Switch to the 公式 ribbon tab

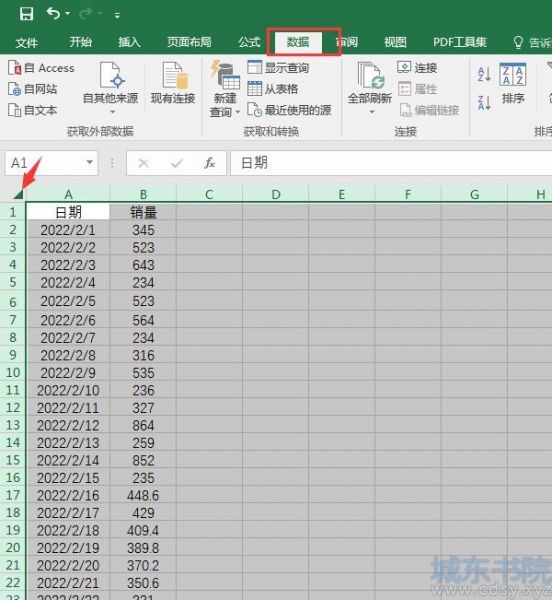[249, 42]
